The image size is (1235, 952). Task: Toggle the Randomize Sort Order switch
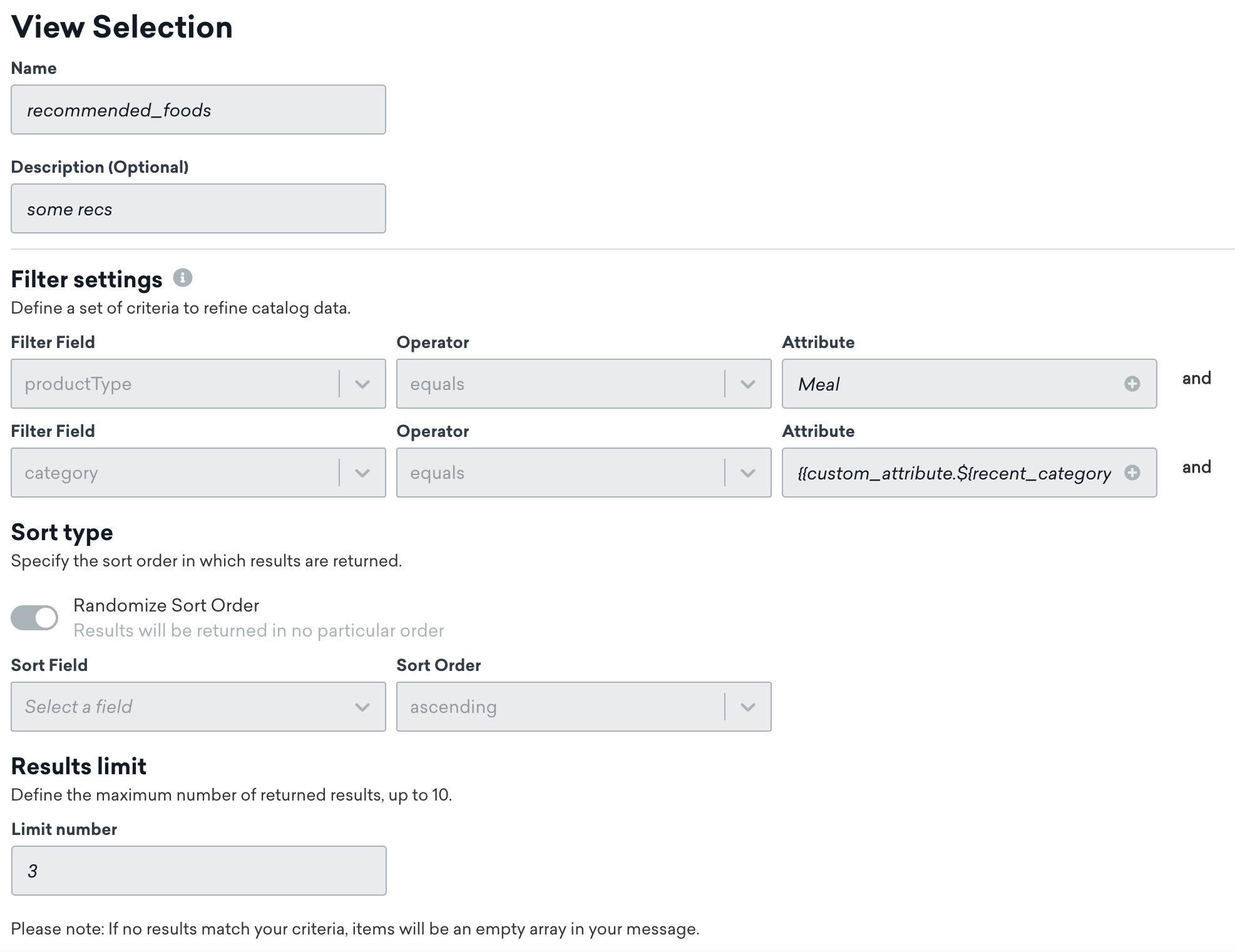tap(34, 618)
